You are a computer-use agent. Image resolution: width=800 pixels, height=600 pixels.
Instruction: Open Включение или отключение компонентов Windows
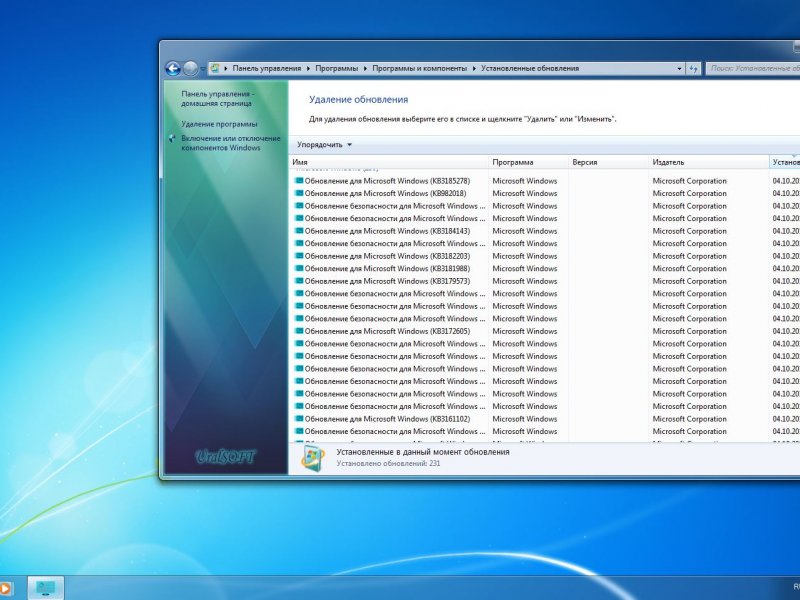click(x=231, y=143)
